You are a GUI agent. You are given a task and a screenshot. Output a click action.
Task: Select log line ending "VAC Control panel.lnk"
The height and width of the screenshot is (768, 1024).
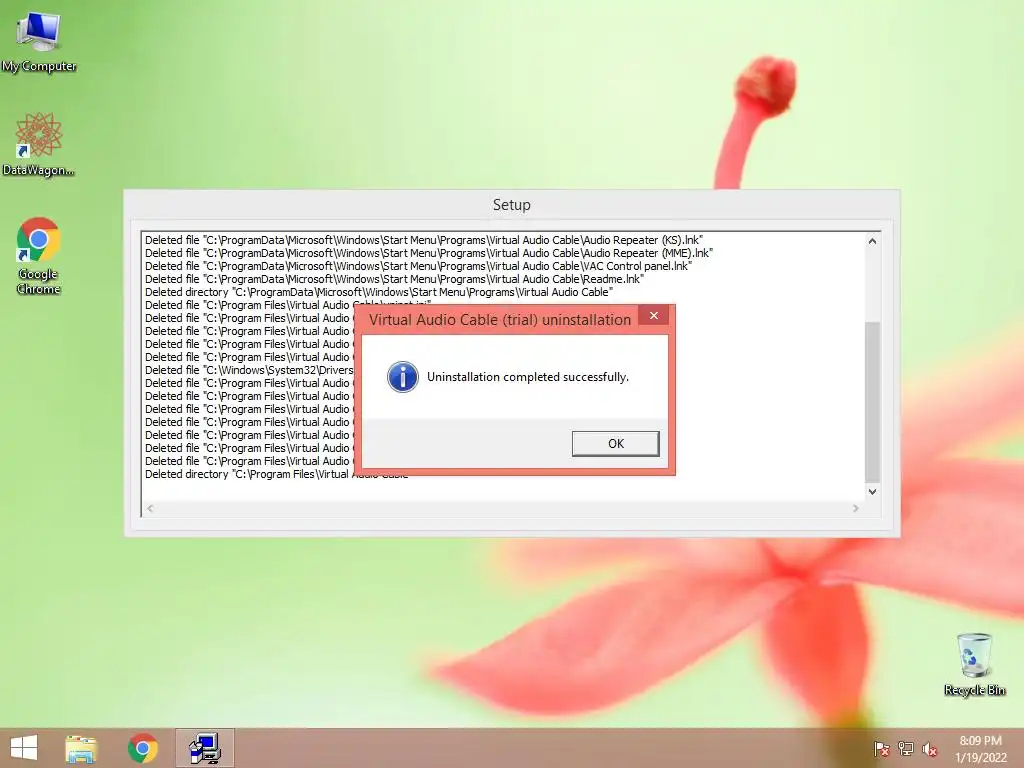418,266
